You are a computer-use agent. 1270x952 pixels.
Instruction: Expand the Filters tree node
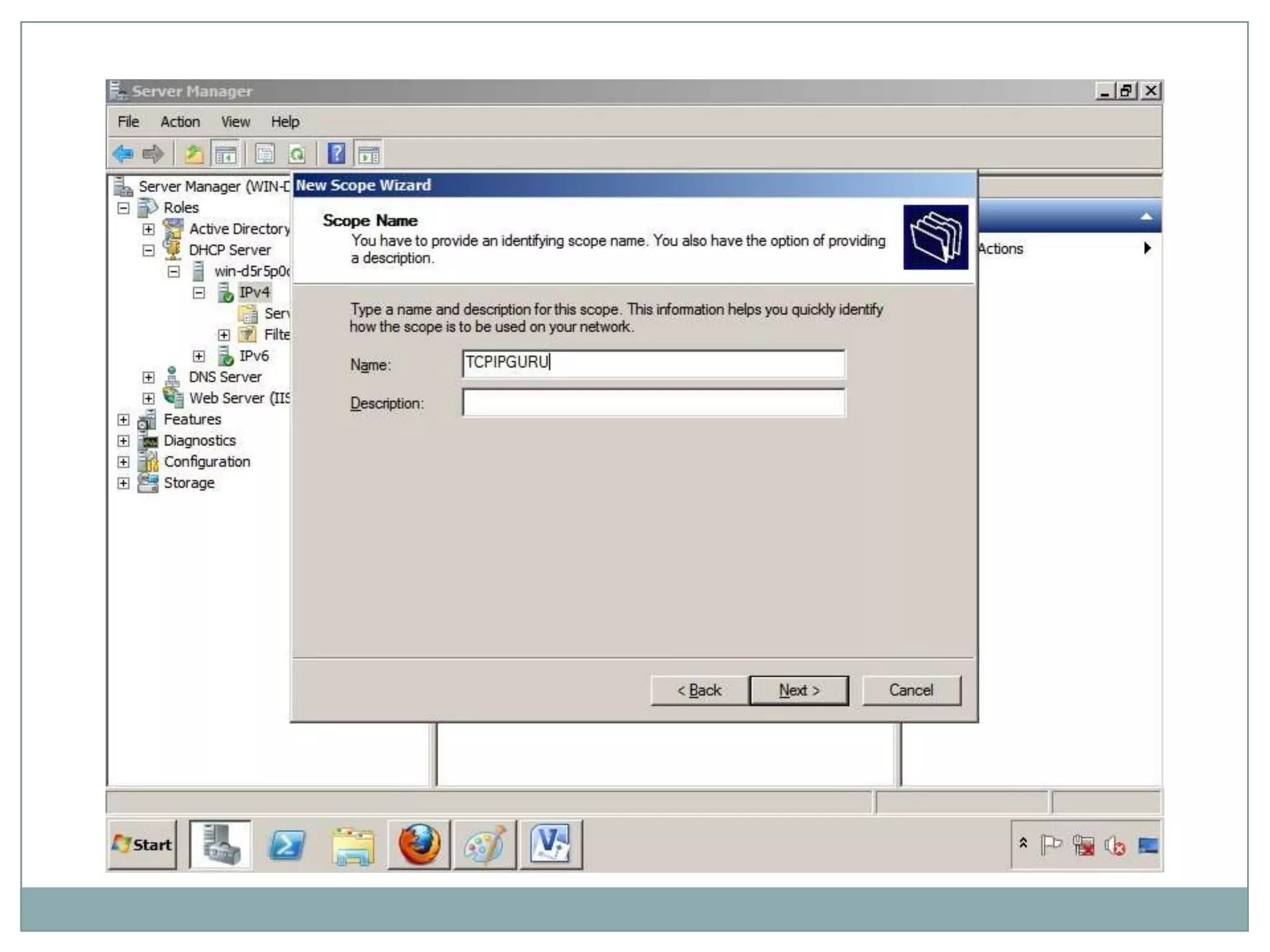224,335
